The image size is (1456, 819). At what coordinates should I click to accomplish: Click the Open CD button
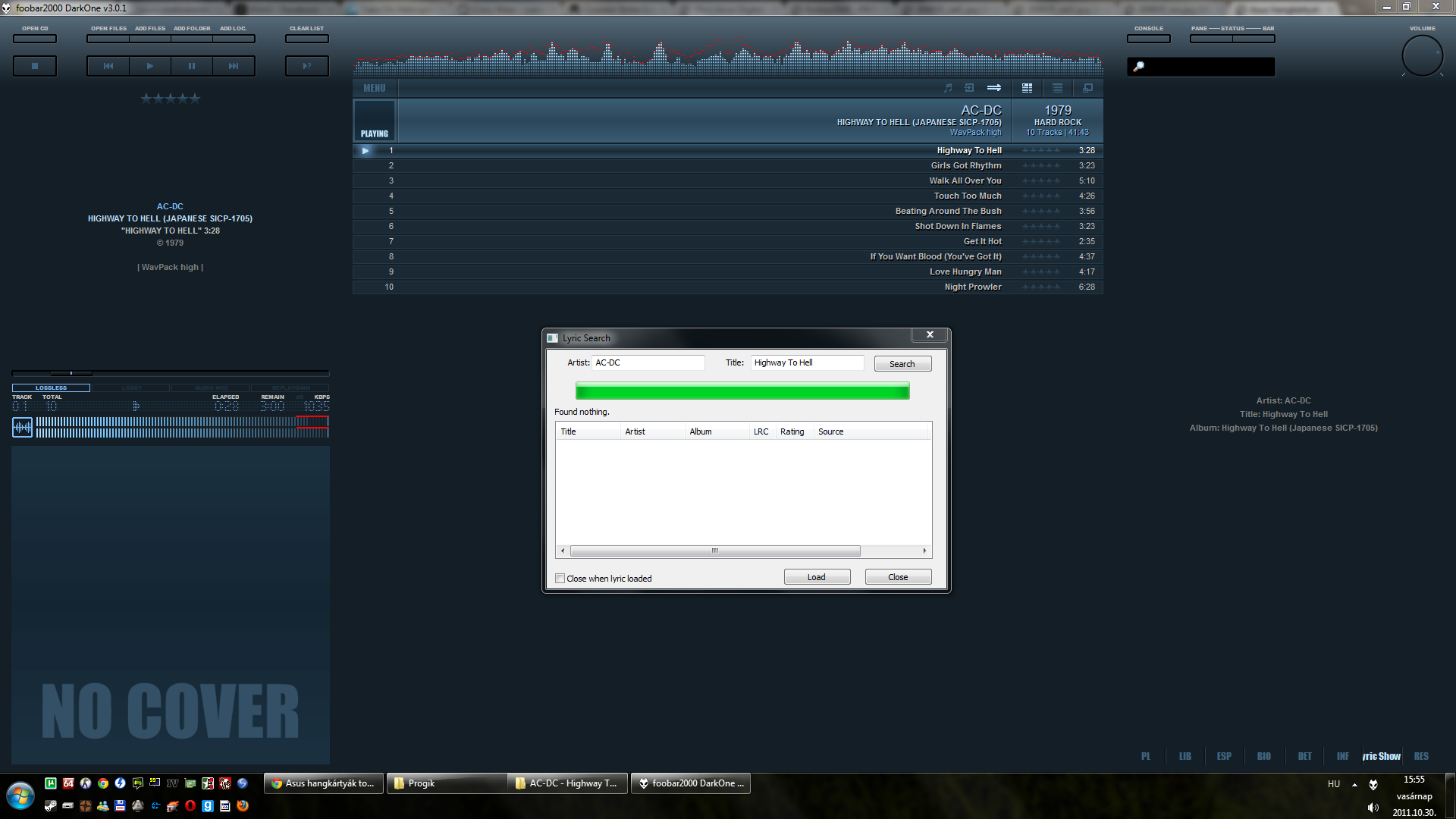click(35, 39)
